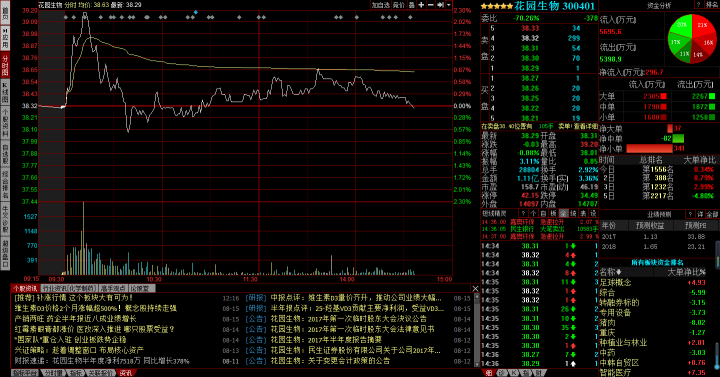Click the 加自选 add-to-watchlist button
The height and width of the screenshot is (377, 720).
pyautogui.click(x=381, y=5)
